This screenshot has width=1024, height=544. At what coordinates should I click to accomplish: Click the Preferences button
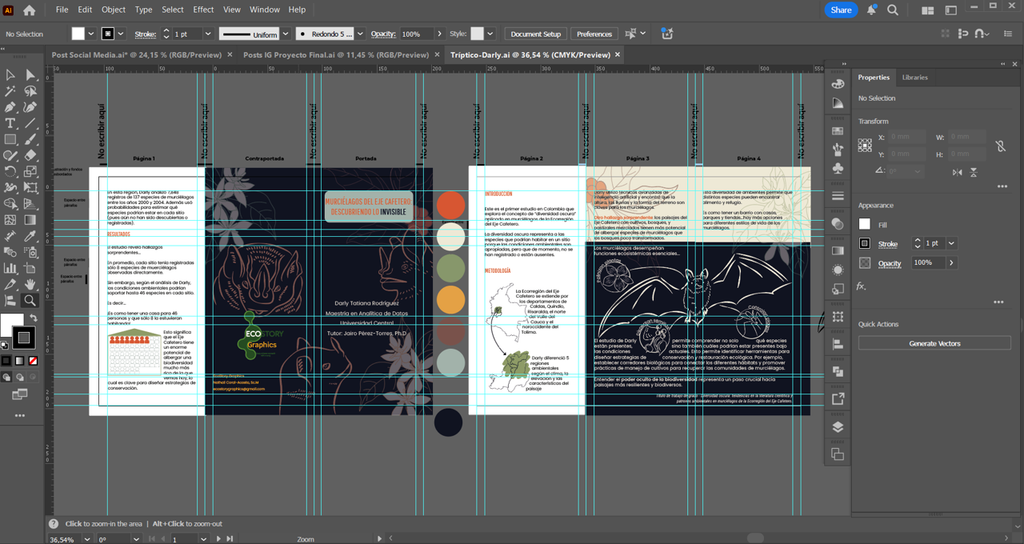pos(594,34)
